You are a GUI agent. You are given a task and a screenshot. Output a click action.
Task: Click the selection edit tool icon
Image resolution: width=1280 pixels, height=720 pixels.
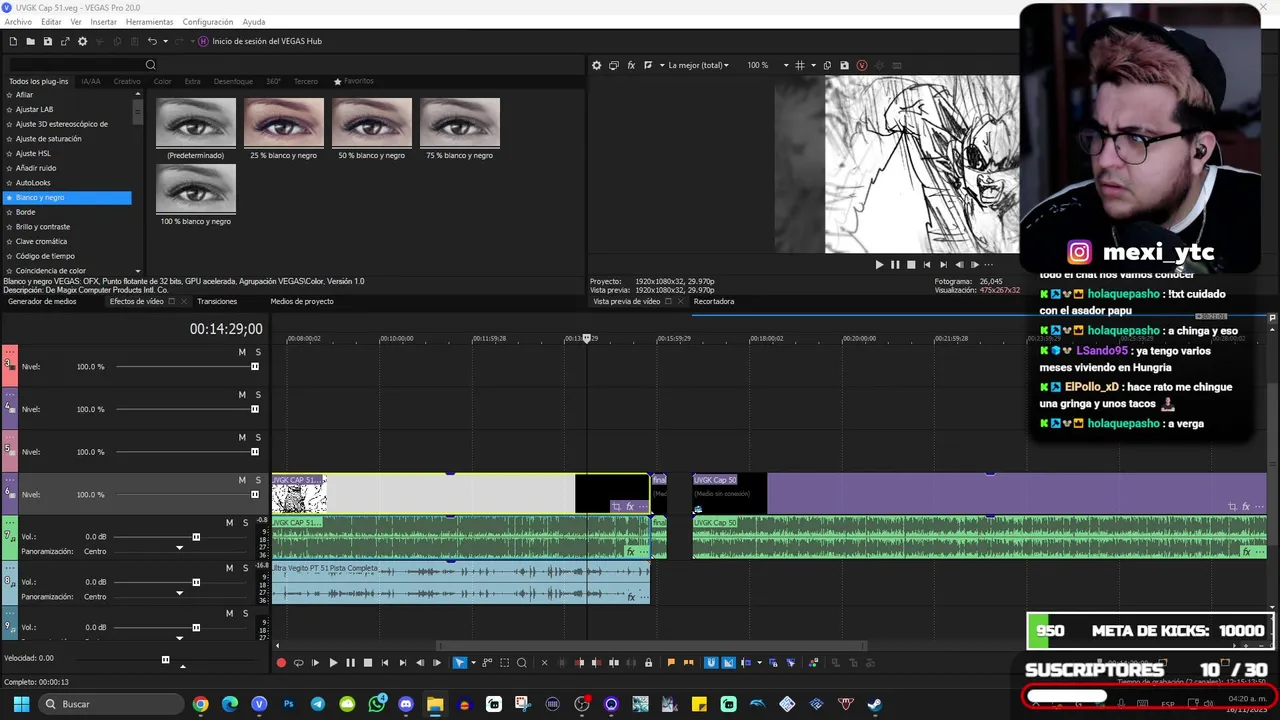point(505,662)
